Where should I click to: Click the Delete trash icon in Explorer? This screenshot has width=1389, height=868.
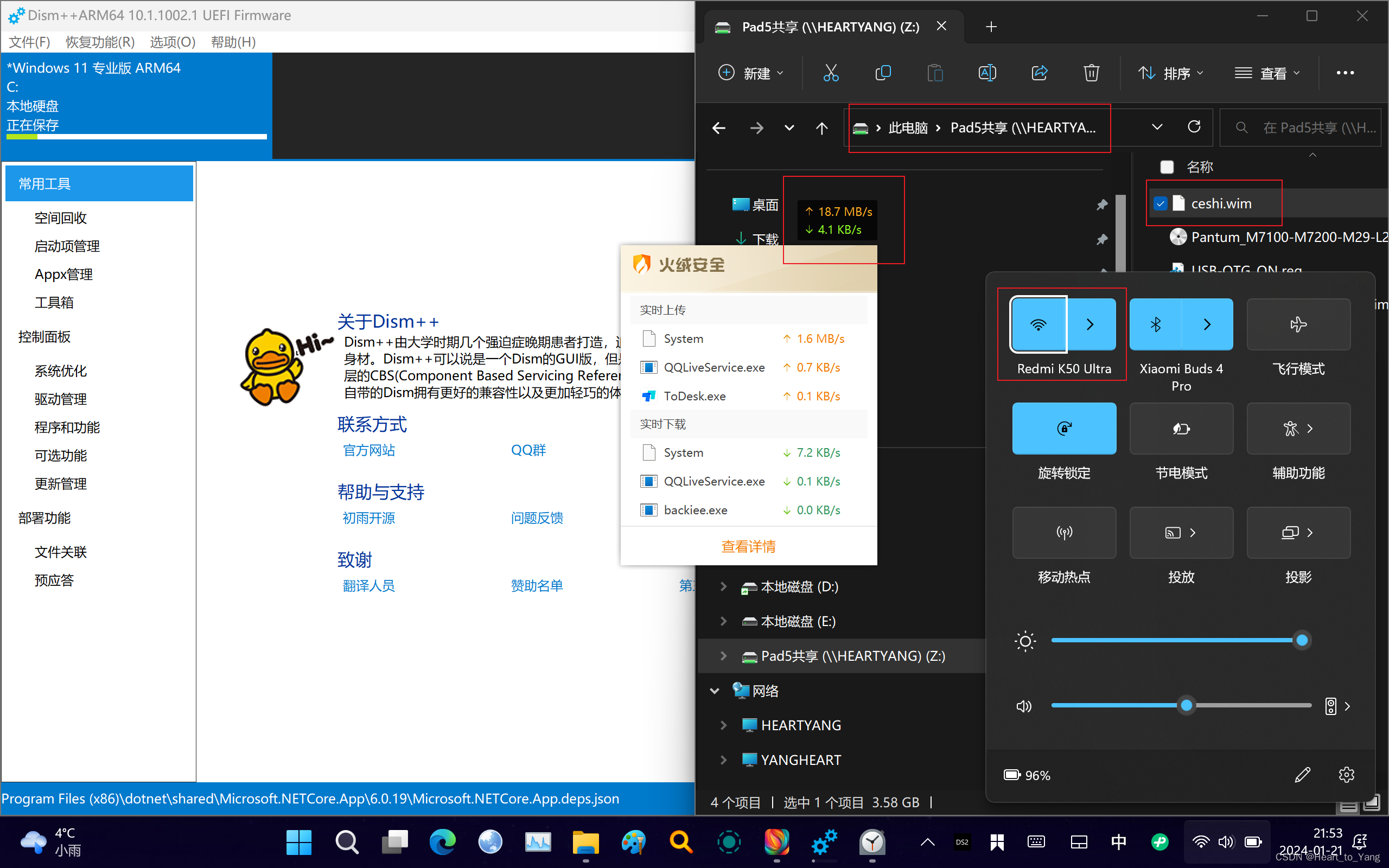pos(1091,73)
